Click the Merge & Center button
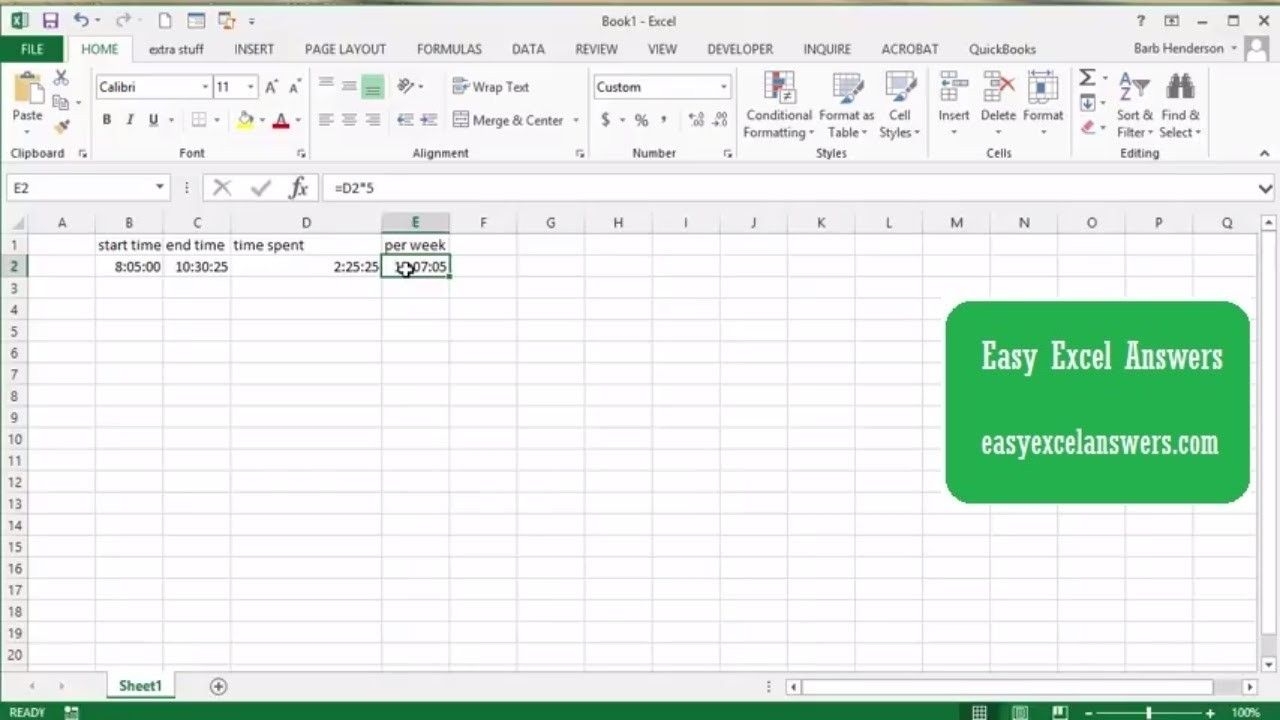 point(508,120)
